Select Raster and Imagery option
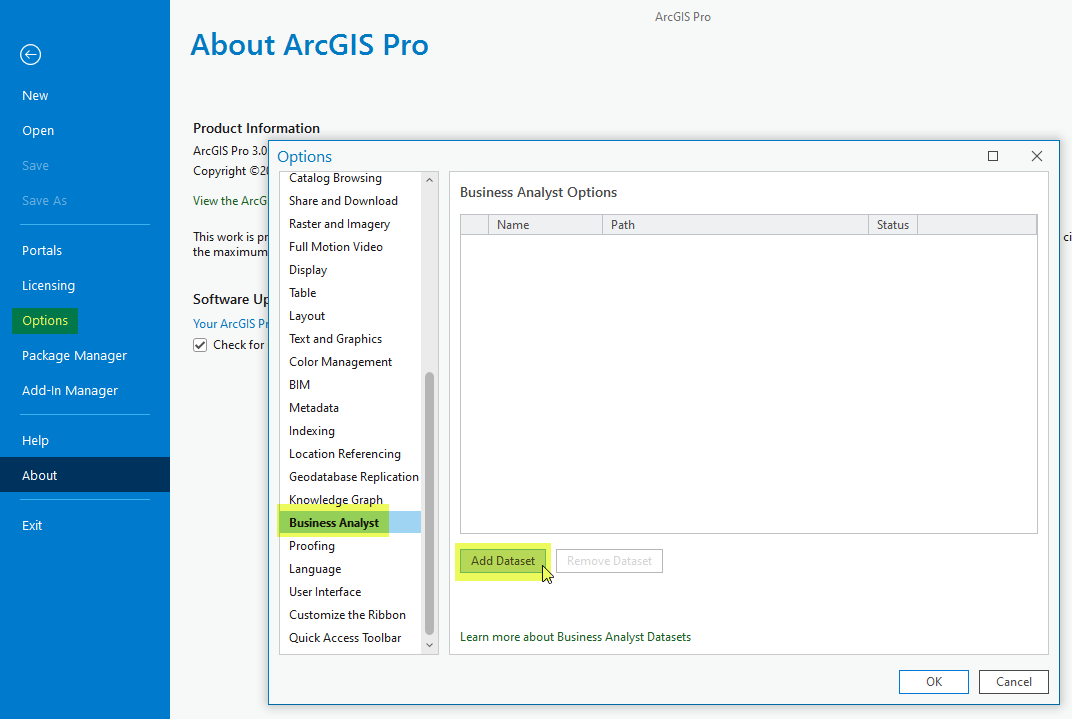The height and width of the screenshot is (719, 1072). 339,224
